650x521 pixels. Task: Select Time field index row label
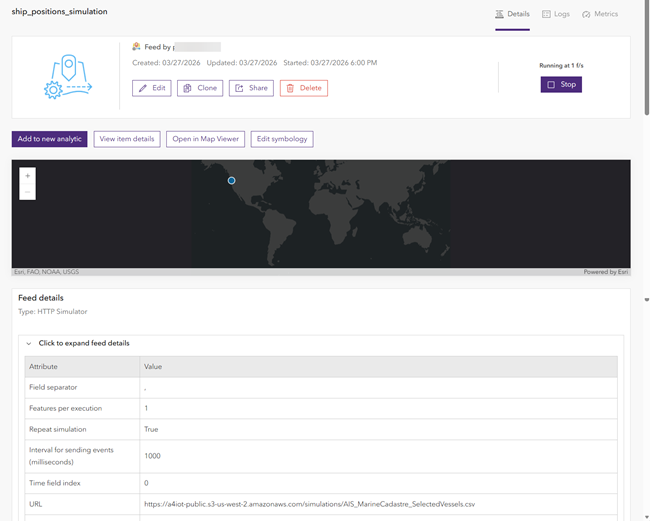click(55, 483)
